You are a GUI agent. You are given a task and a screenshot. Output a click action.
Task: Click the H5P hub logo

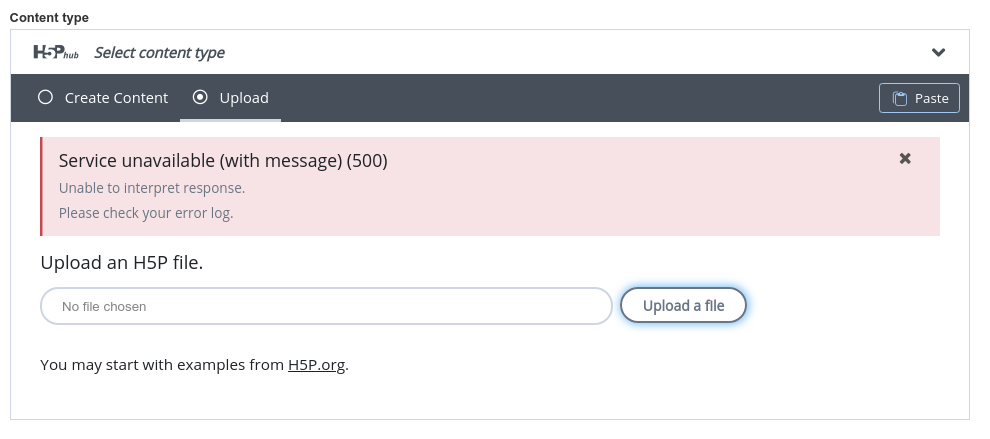56,52
